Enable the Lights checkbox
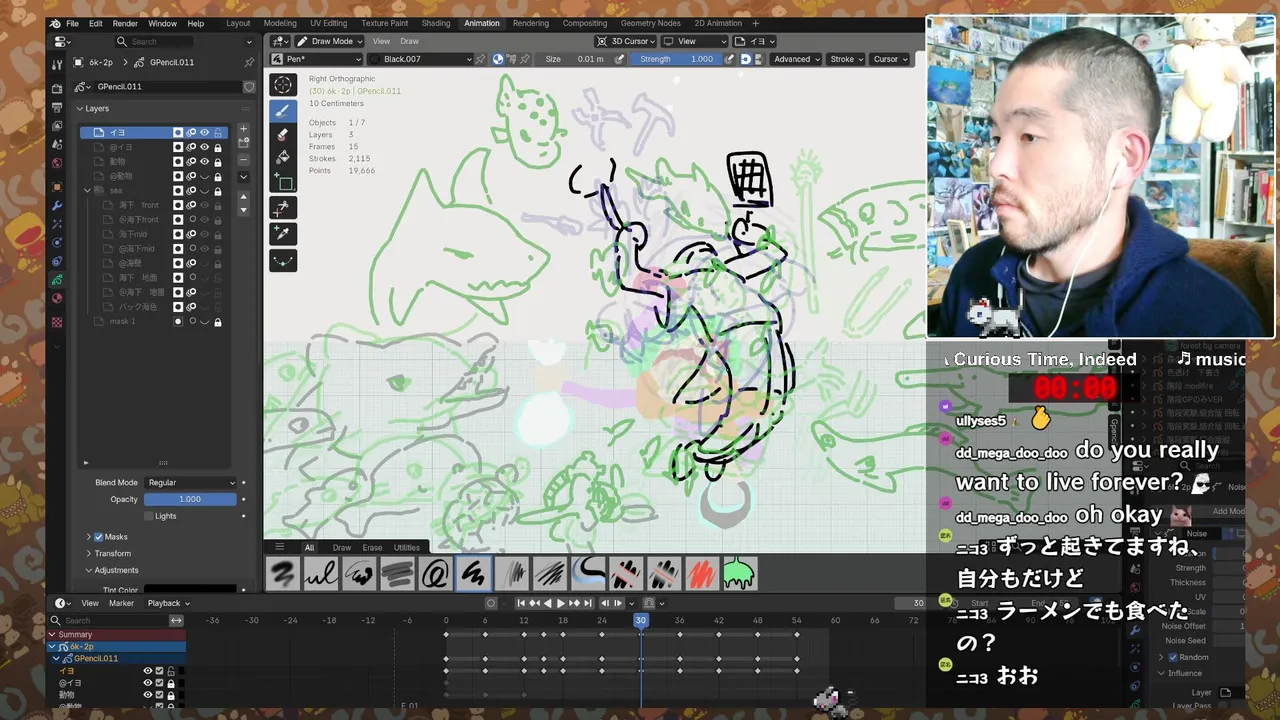1280x720 pixels. click(149, 516)
